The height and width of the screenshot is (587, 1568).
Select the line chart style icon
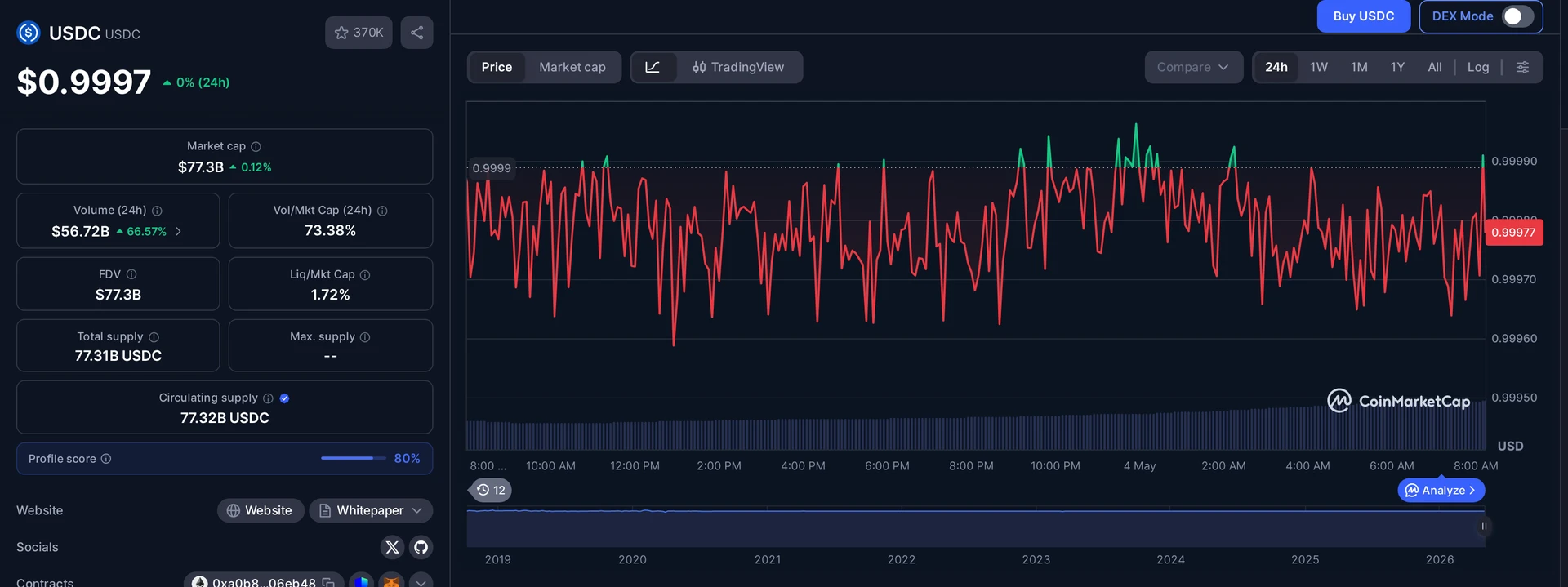(653, 67)
